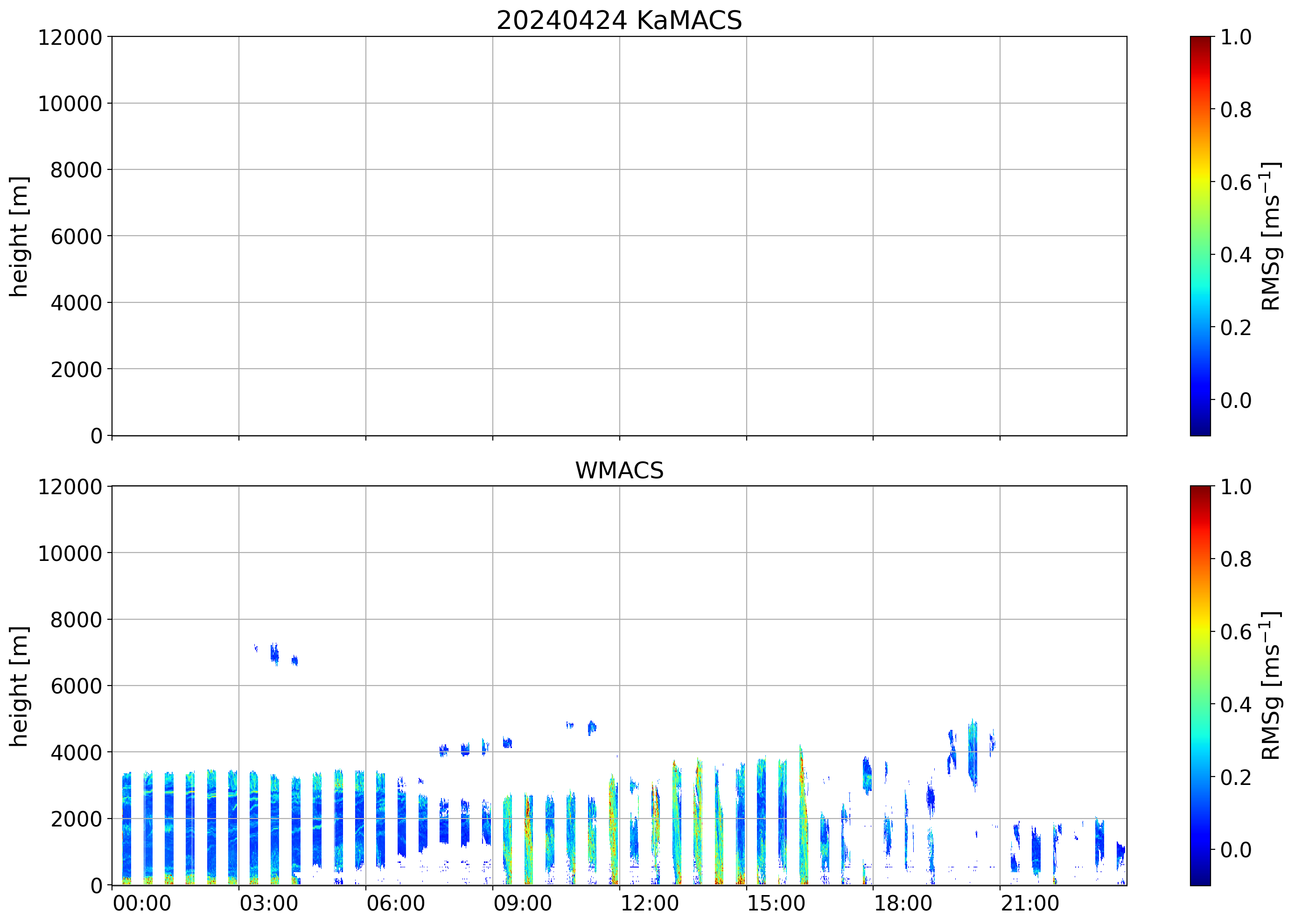Screen dimensions: 1295x924
Task: Click the top colorbar gradient
Action: (1200, 236)
